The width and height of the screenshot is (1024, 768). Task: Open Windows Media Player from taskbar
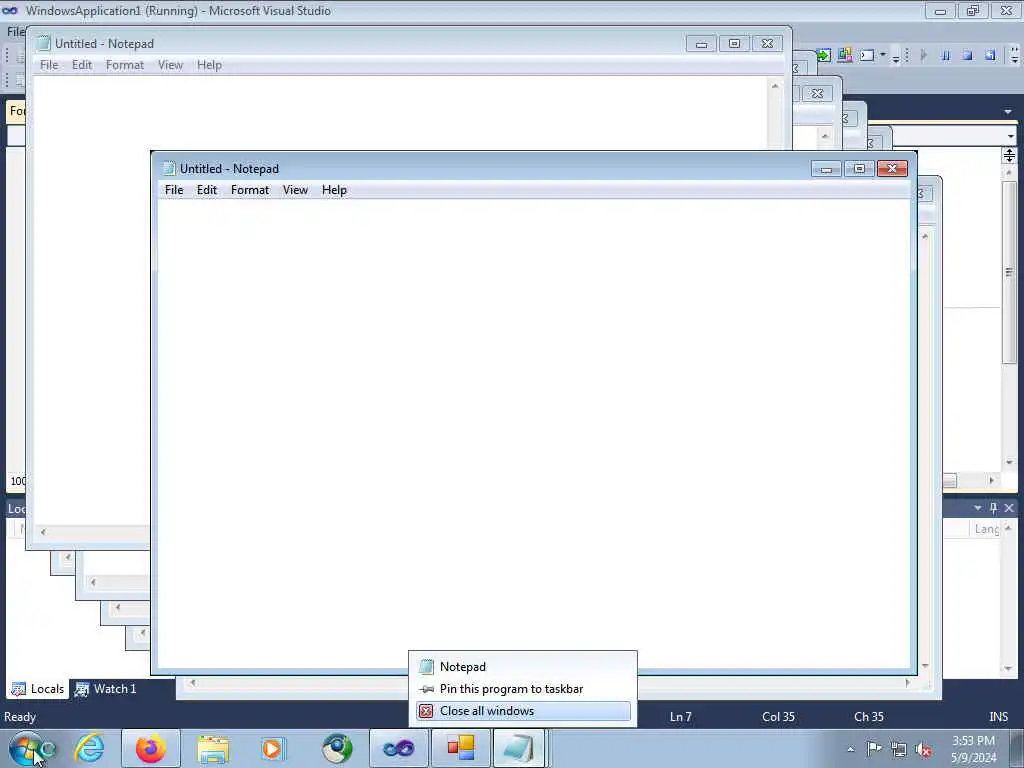pyautogui.click(x=272, y=748)
